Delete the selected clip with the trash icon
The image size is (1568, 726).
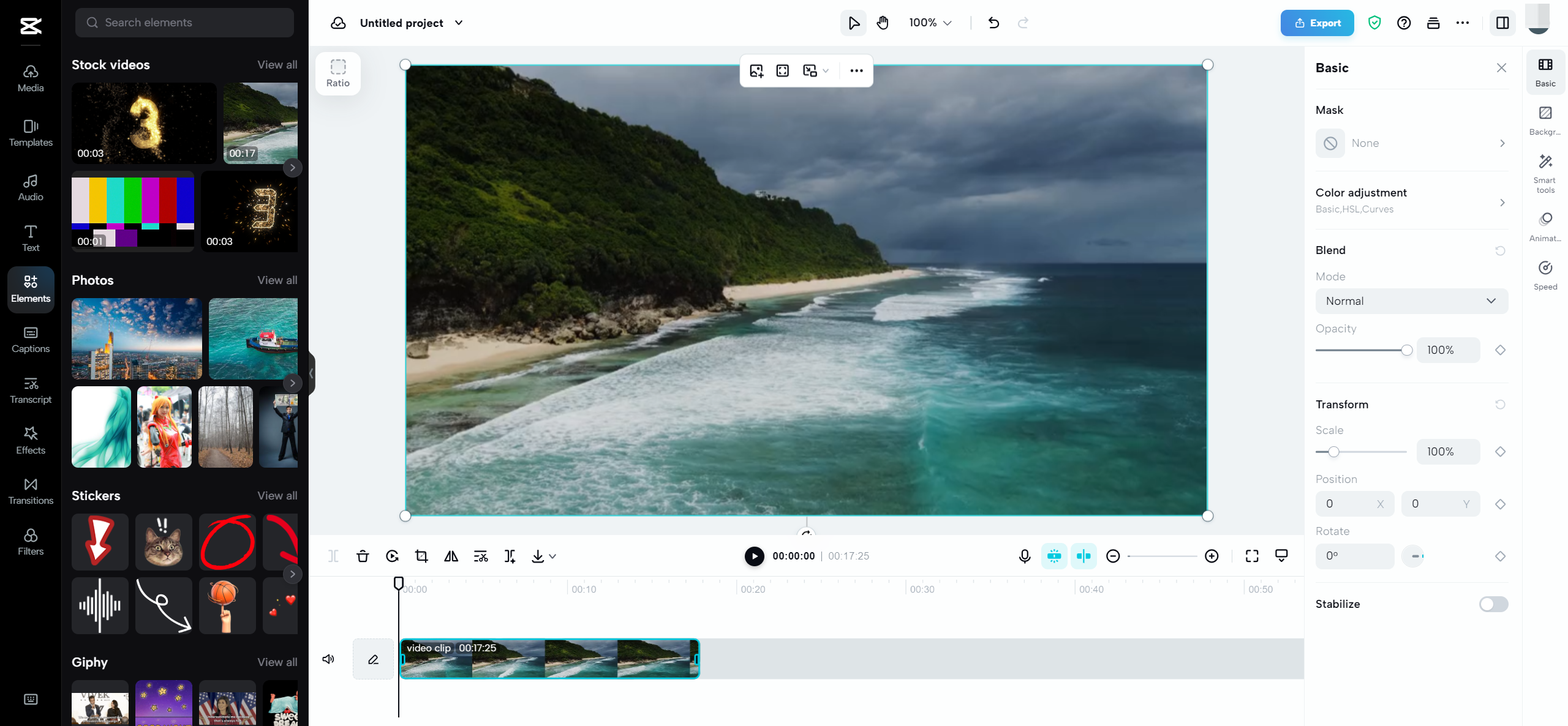(x=363, y=556)
